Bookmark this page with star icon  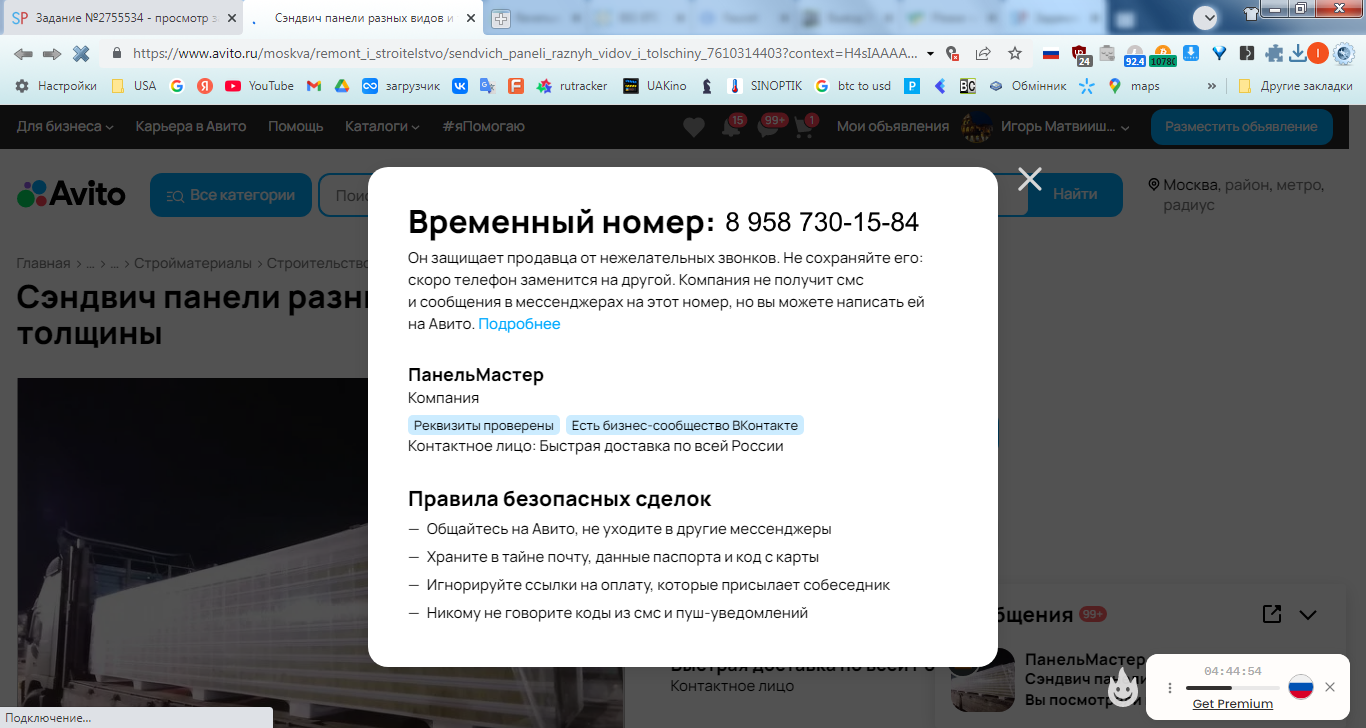pos(1015,53)
